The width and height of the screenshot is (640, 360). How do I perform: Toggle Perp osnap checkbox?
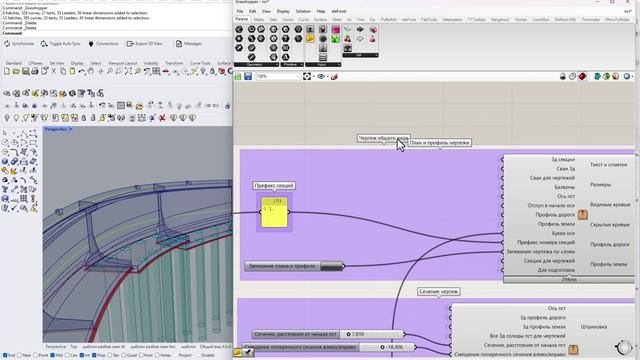coord(94,356)
